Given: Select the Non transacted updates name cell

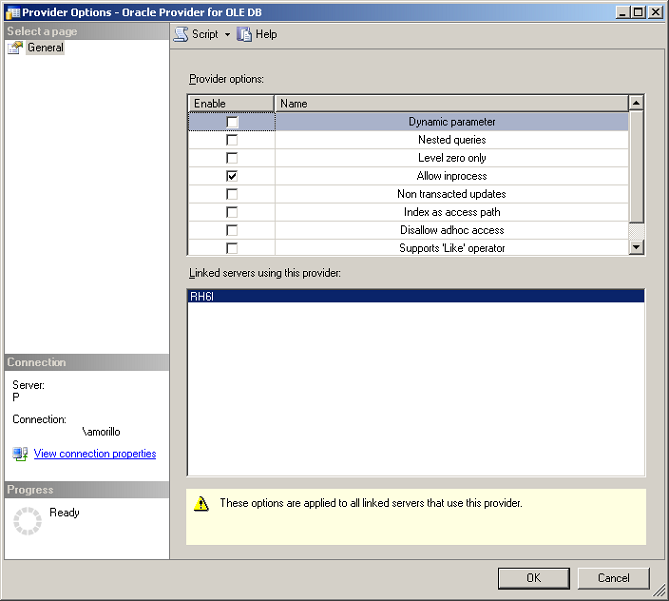Looking at the screenshot, I should [x=452, y=194].
